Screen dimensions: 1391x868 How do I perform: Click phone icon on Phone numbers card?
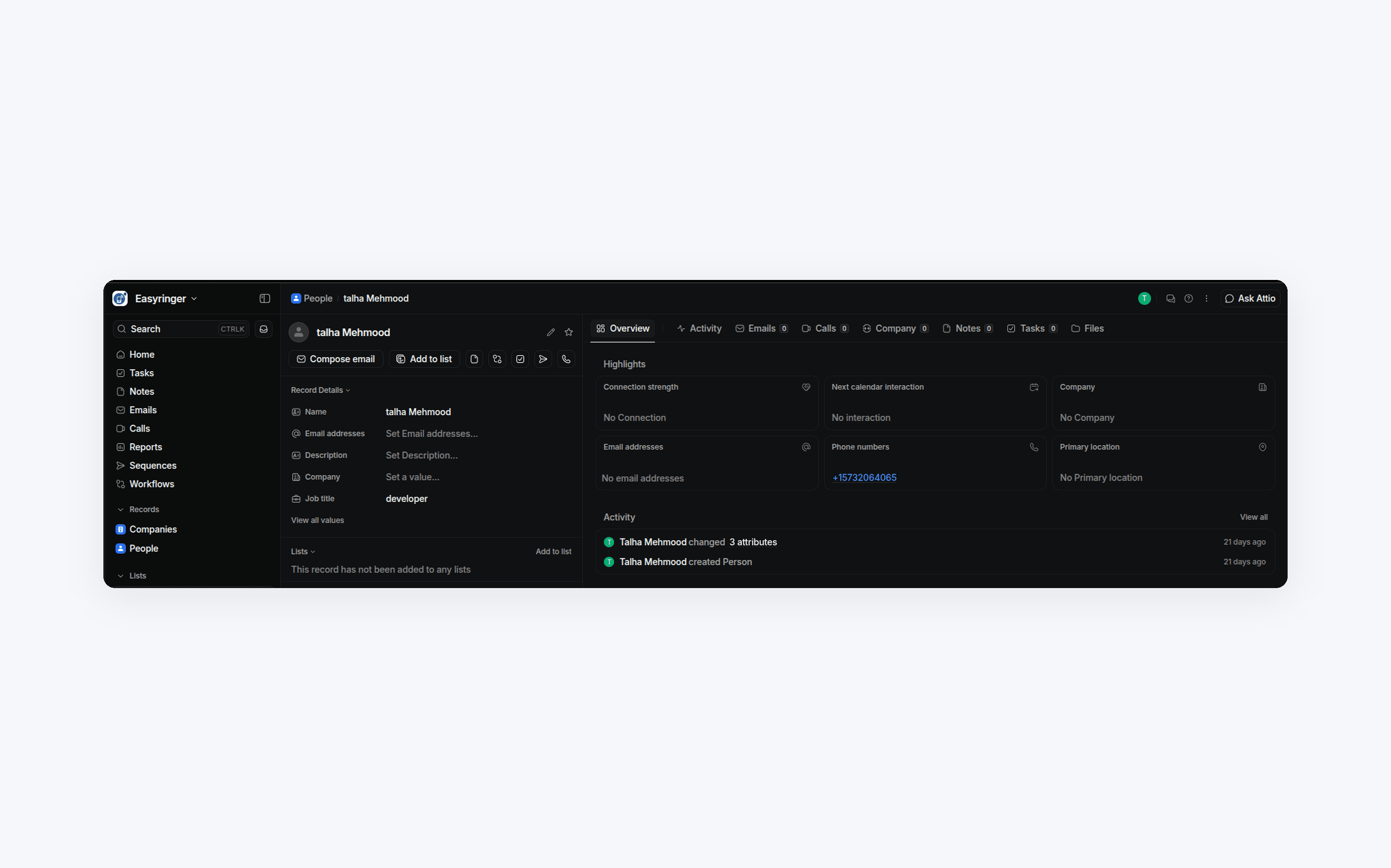(x=1034, y=447)
